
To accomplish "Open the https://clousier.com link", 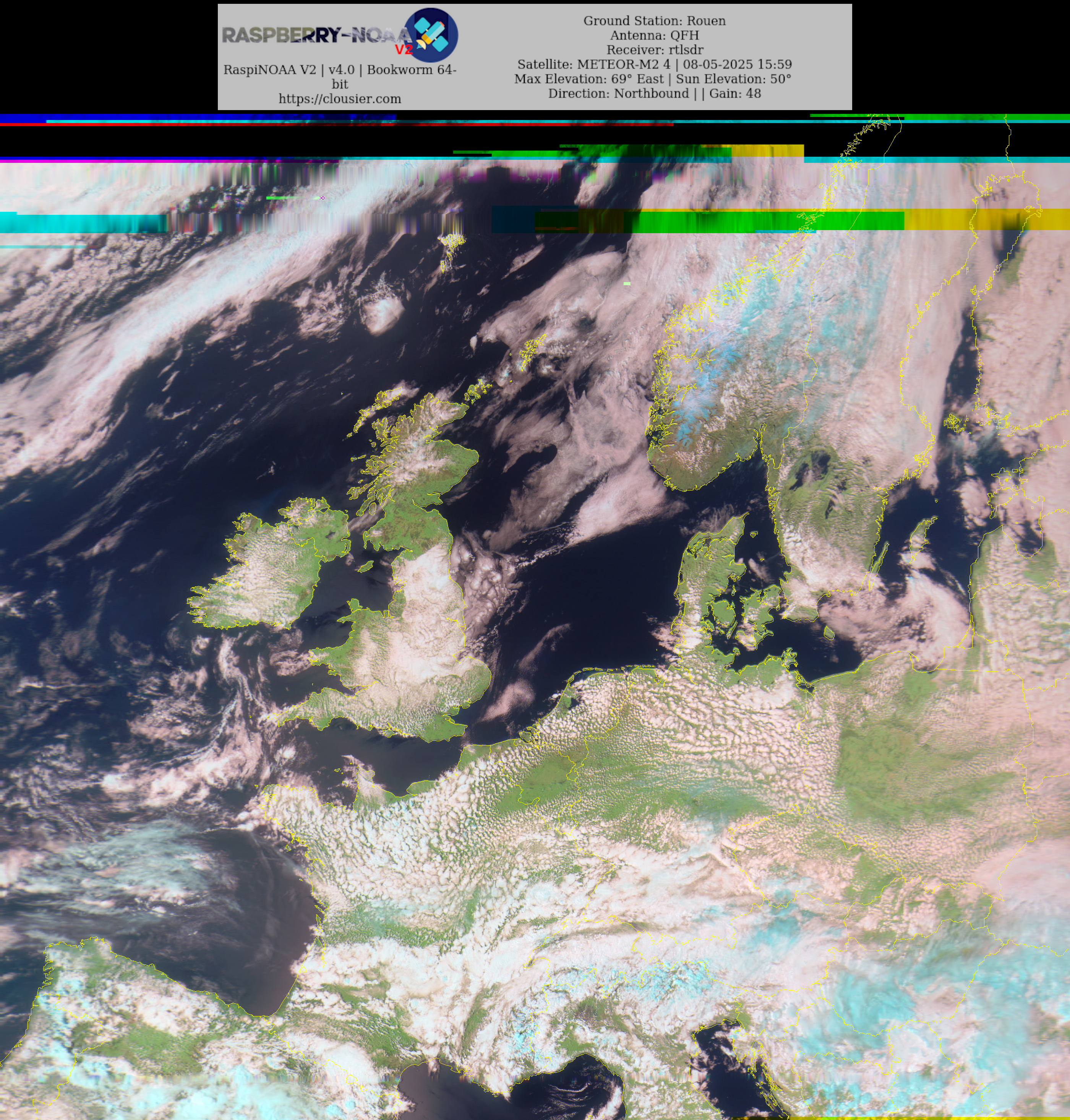I will [340, 99].
